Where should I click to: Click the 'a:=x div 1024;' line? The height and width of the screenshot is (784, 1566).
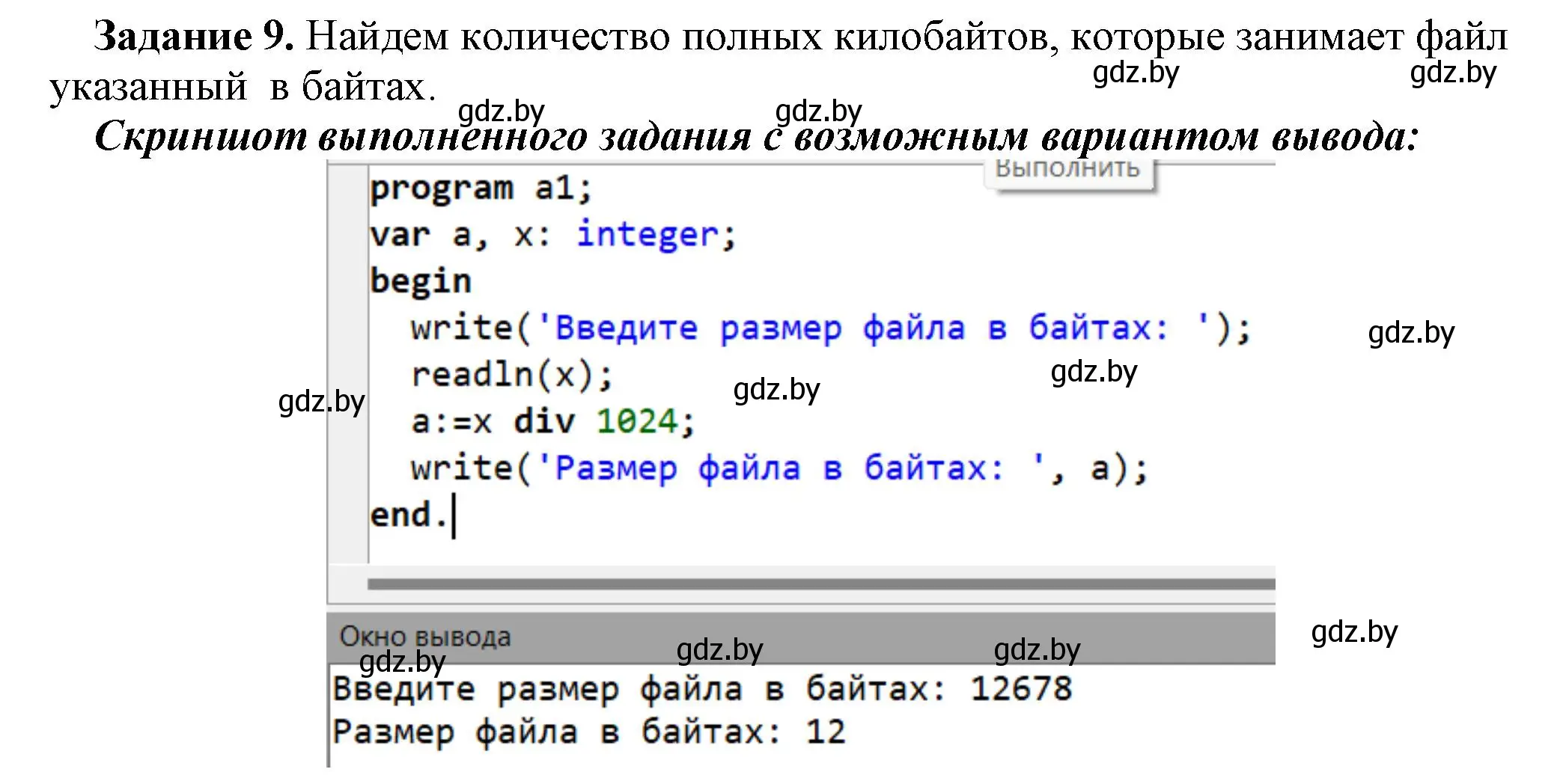coord(553,422)
